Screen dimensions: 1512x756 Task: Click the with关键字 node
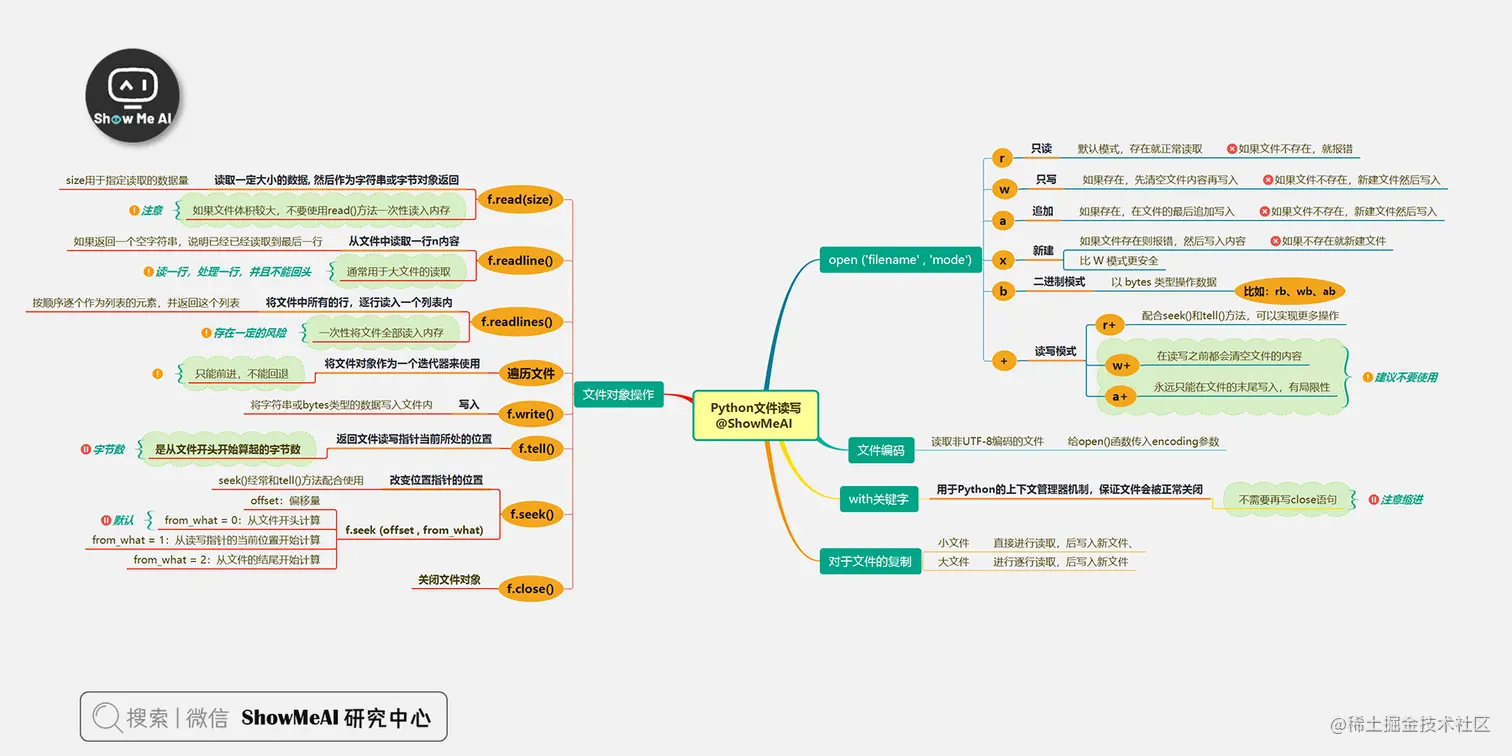[879, 499]
